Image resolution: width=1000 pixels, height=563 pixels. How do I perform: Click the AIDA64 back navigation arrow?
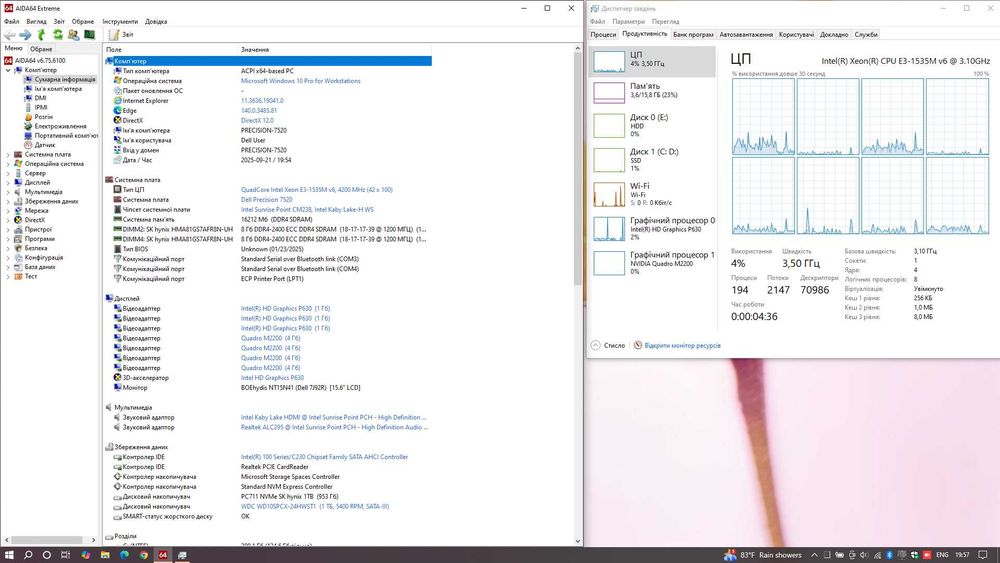coord(10,34)
